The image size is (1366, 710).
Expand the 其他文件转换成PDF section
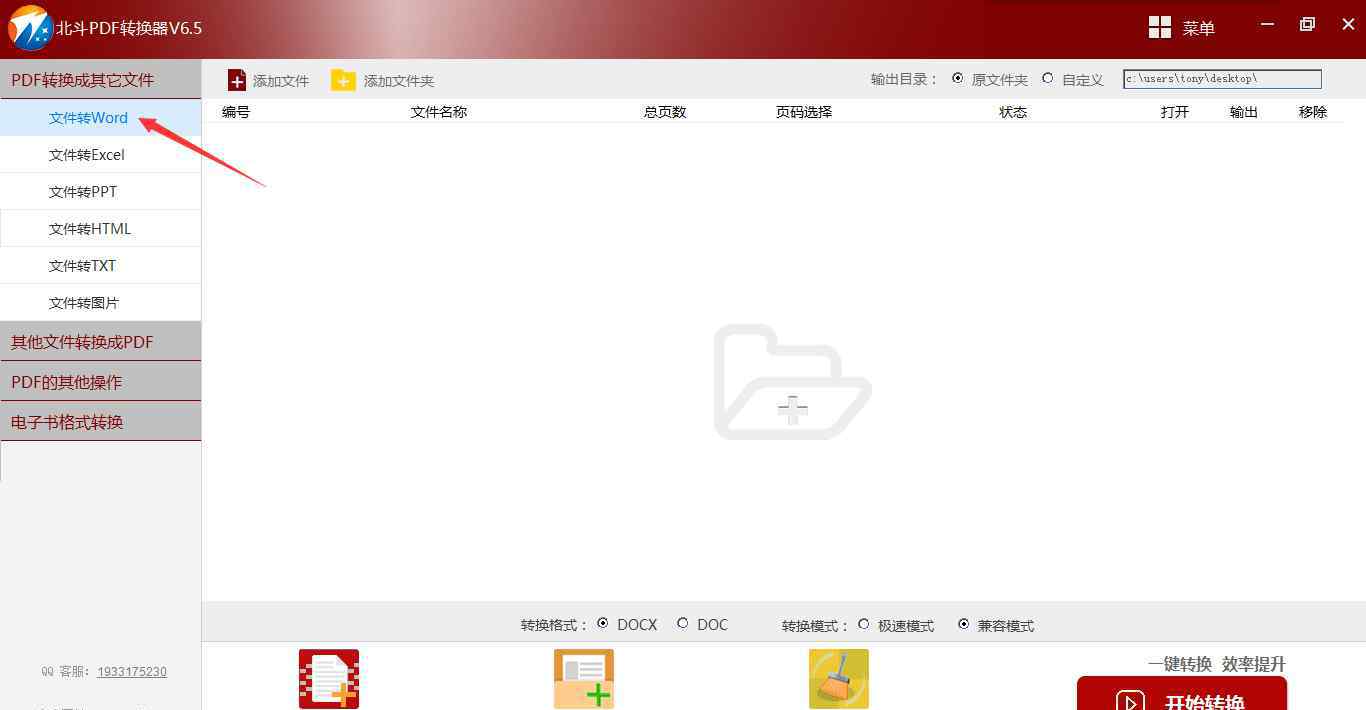tap(100, 342)
